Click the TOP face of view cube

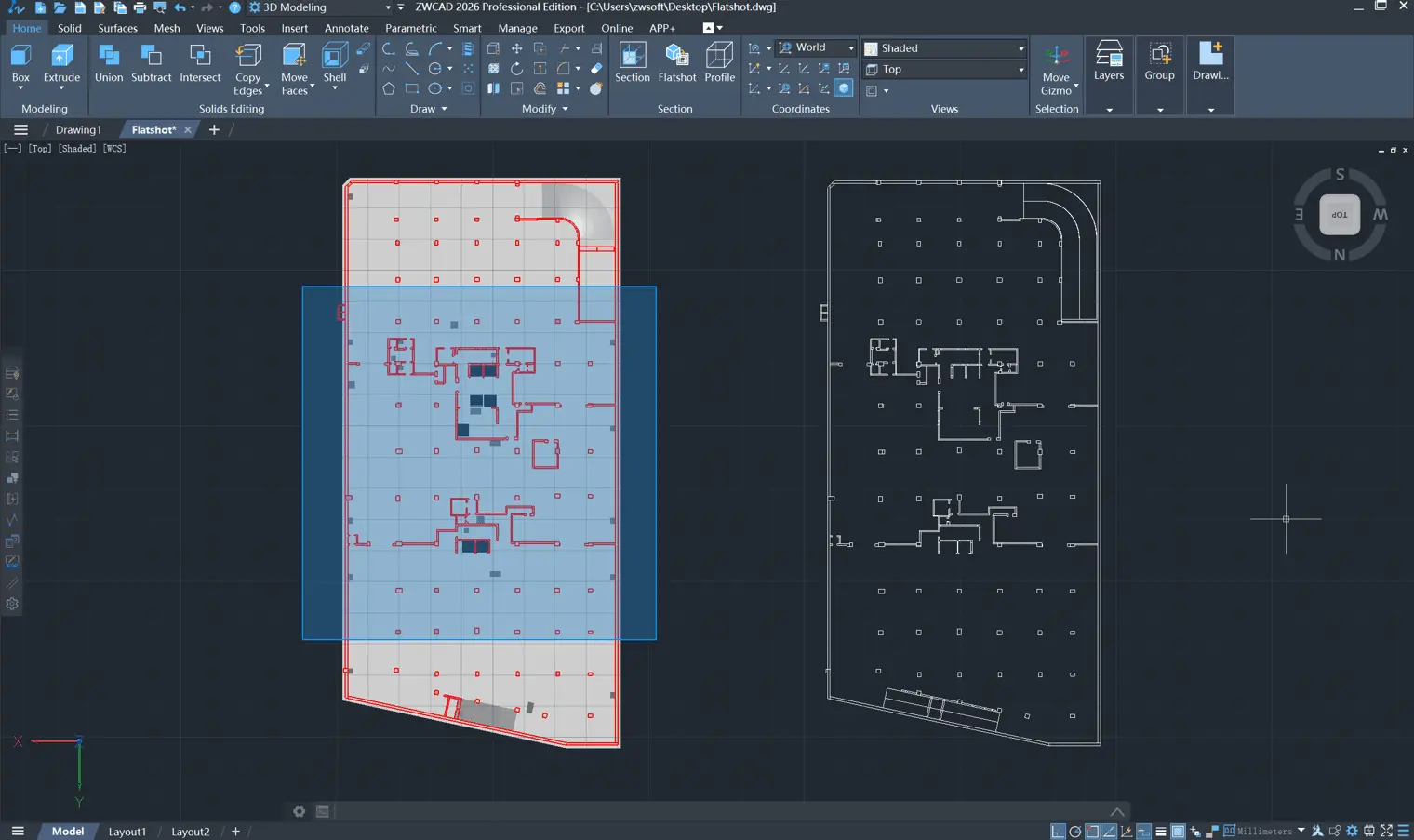(x=1340, y=215)
